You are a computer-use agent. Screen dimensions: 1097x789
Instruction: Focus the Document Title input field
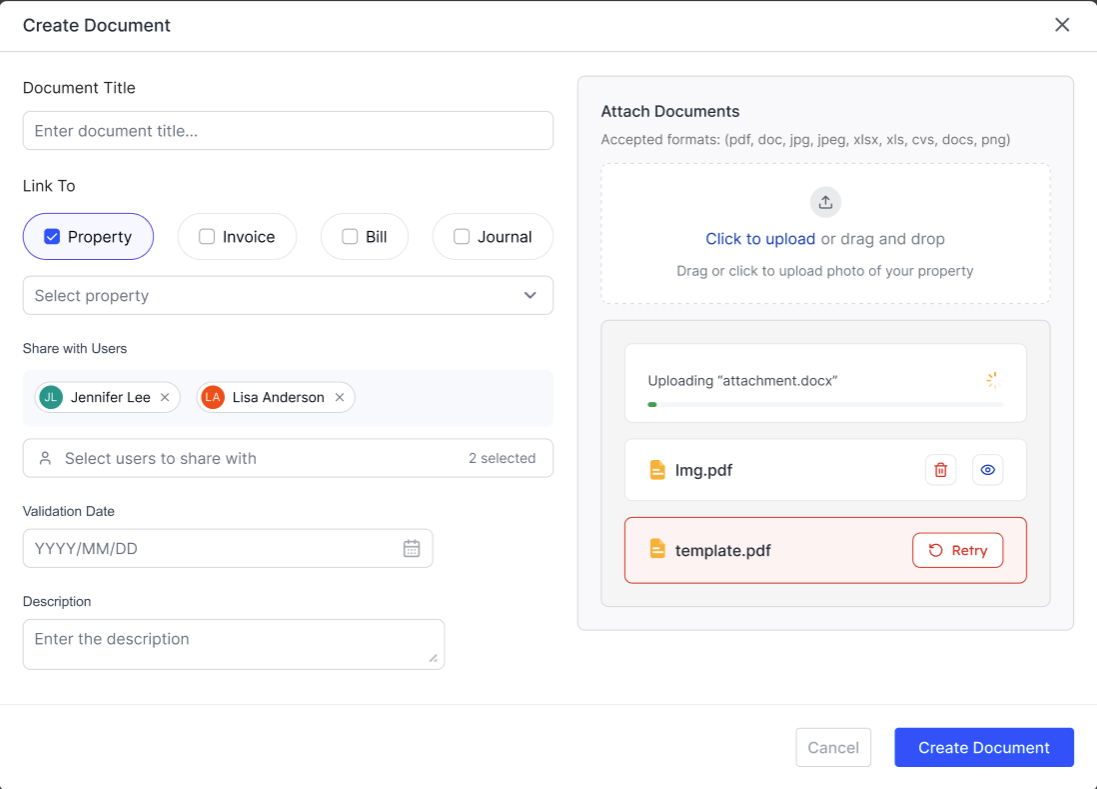click(288, 131)
